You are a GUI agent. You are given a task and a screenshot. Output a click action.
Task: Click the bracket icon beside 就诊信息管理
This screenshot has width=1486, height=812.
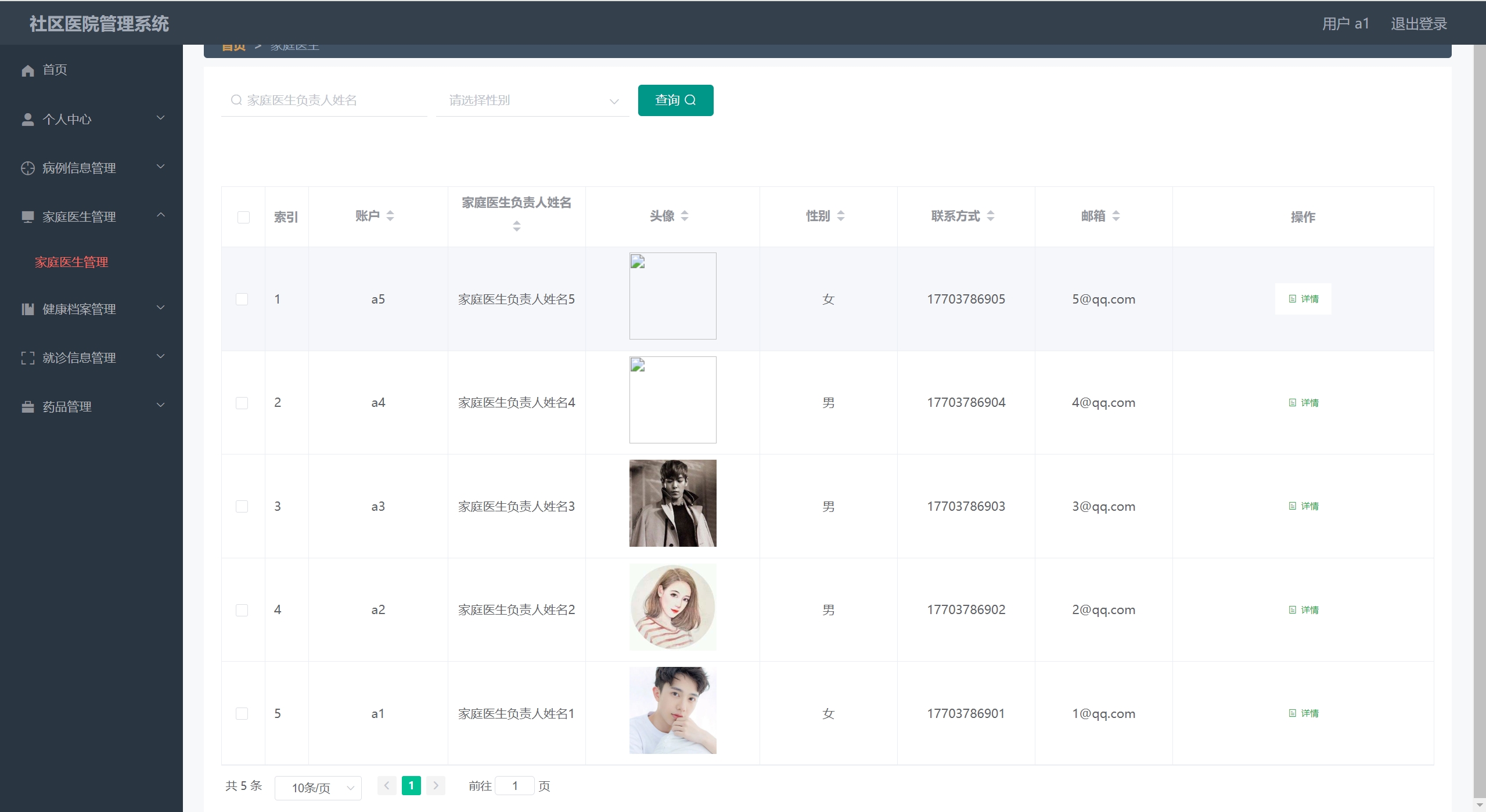tap(27, 358)
